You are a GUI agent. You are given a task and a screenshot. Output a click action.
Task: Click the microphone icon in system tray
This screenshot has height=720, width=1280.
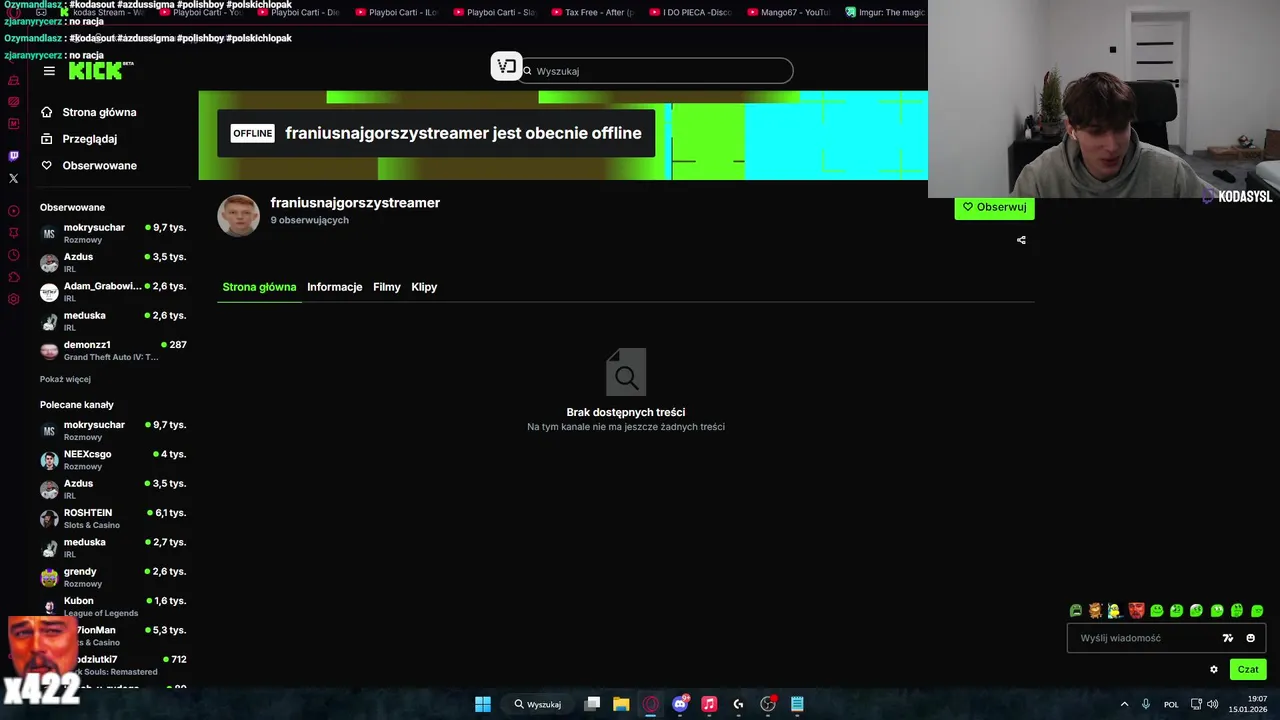[x=1146, y=704]
